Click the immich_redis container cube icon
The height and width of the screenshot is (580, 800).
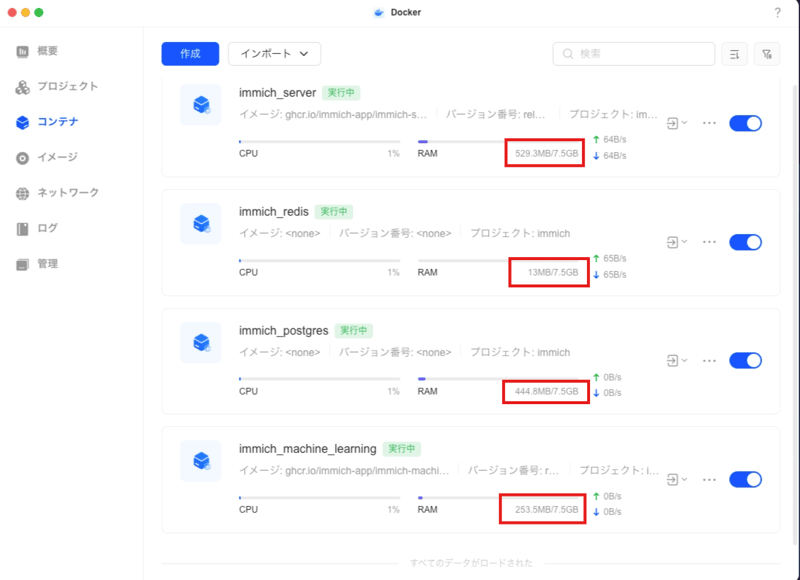pos(201,223)
